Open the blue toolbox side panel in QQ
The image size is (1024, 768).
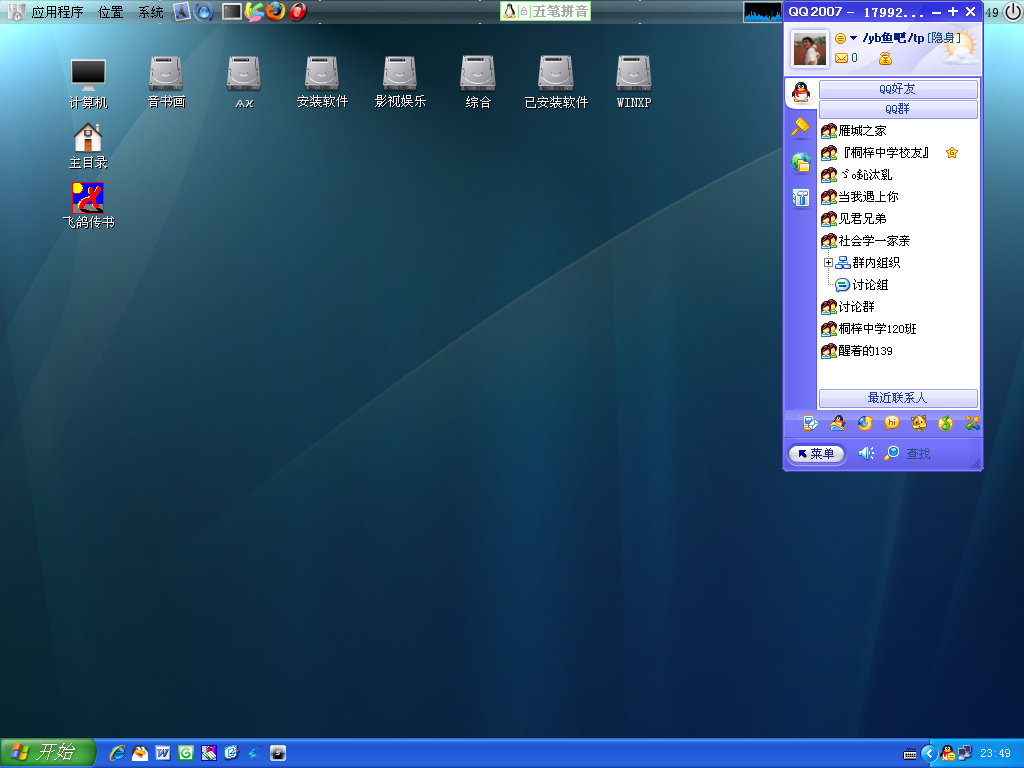[801, 197]
